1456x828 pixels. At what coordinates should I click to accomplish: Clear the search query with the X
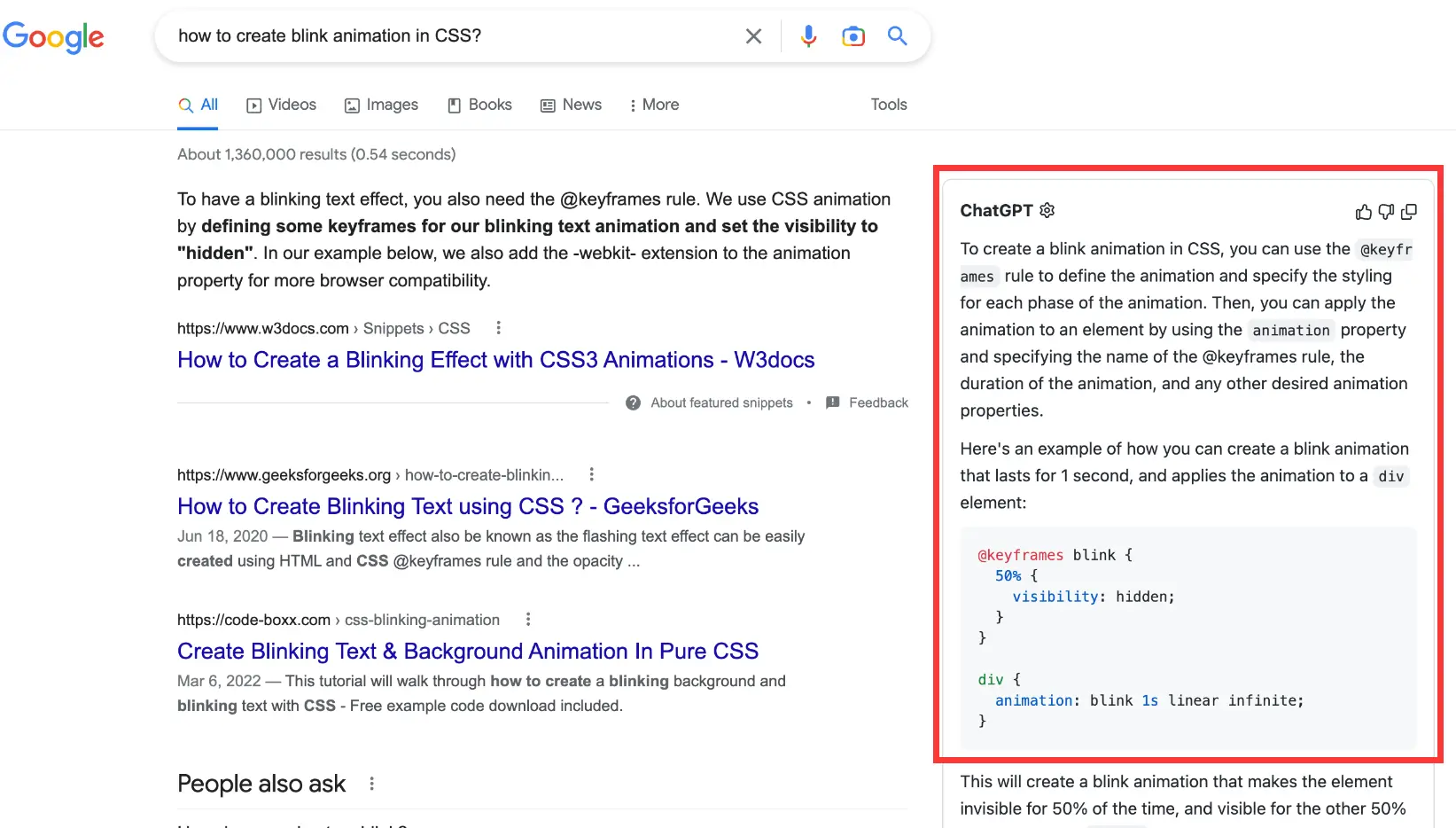[x=753, y=35]
